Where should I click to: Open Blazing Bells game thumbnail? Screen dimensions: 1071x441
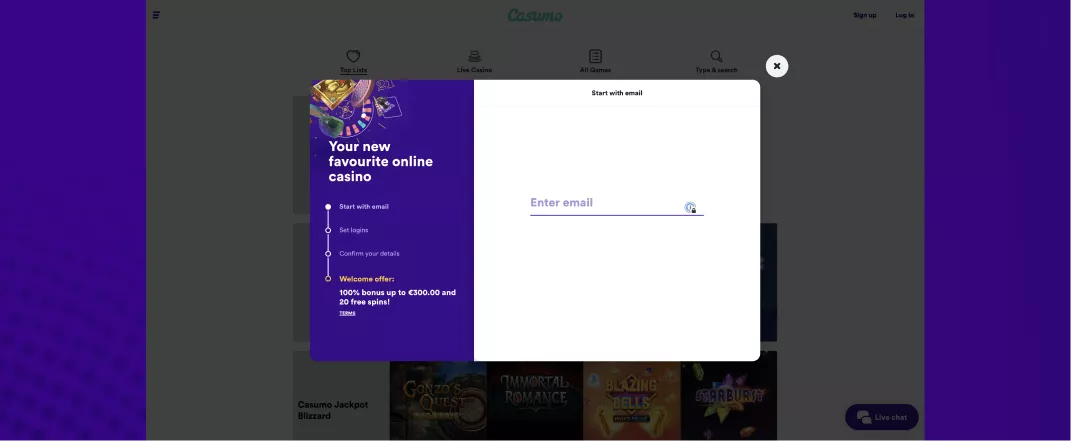tap(632, 401)
